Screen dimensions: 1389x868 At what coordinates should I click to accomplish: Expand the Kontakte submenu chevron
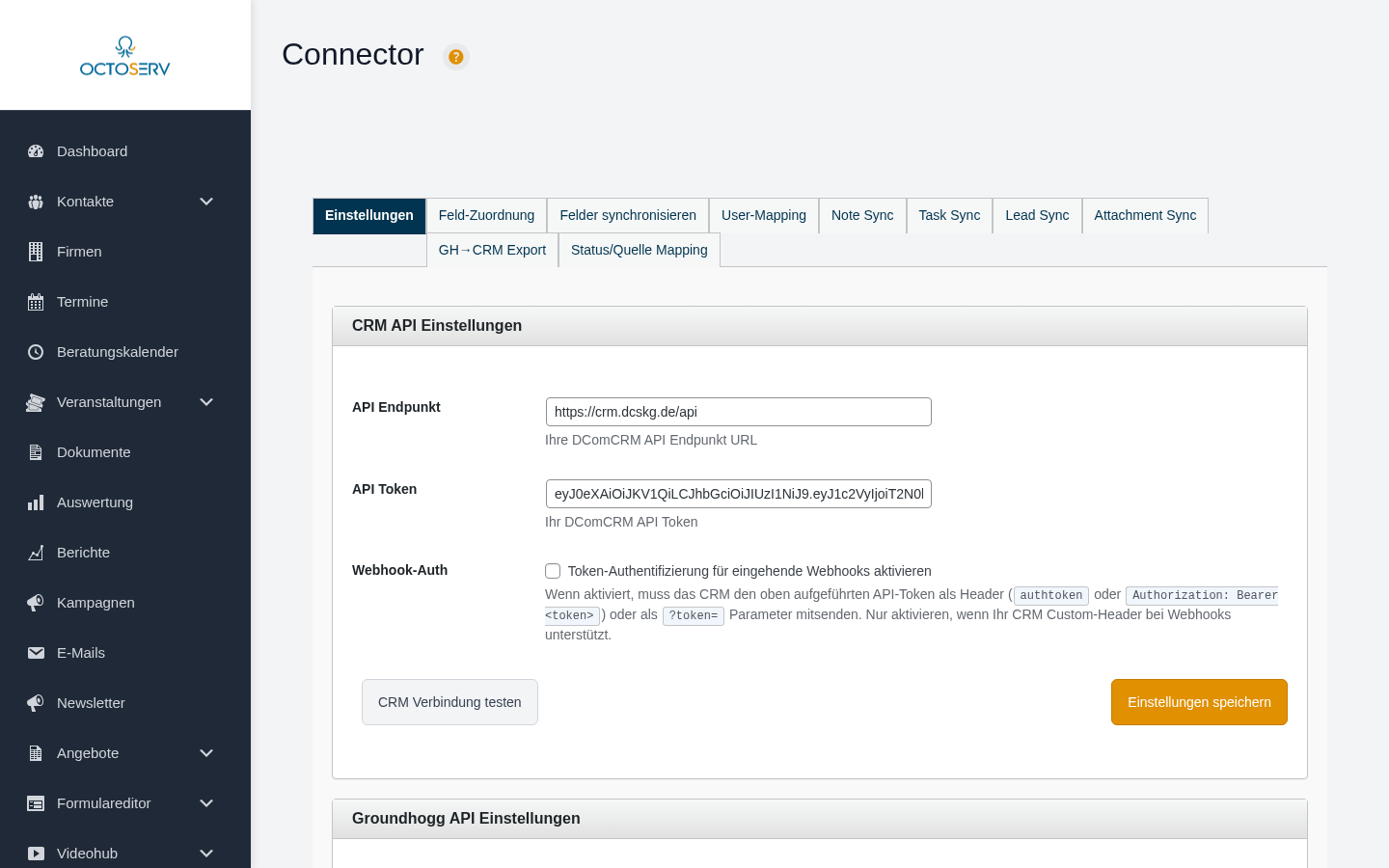pyautogui.click(x=206, y=202)
